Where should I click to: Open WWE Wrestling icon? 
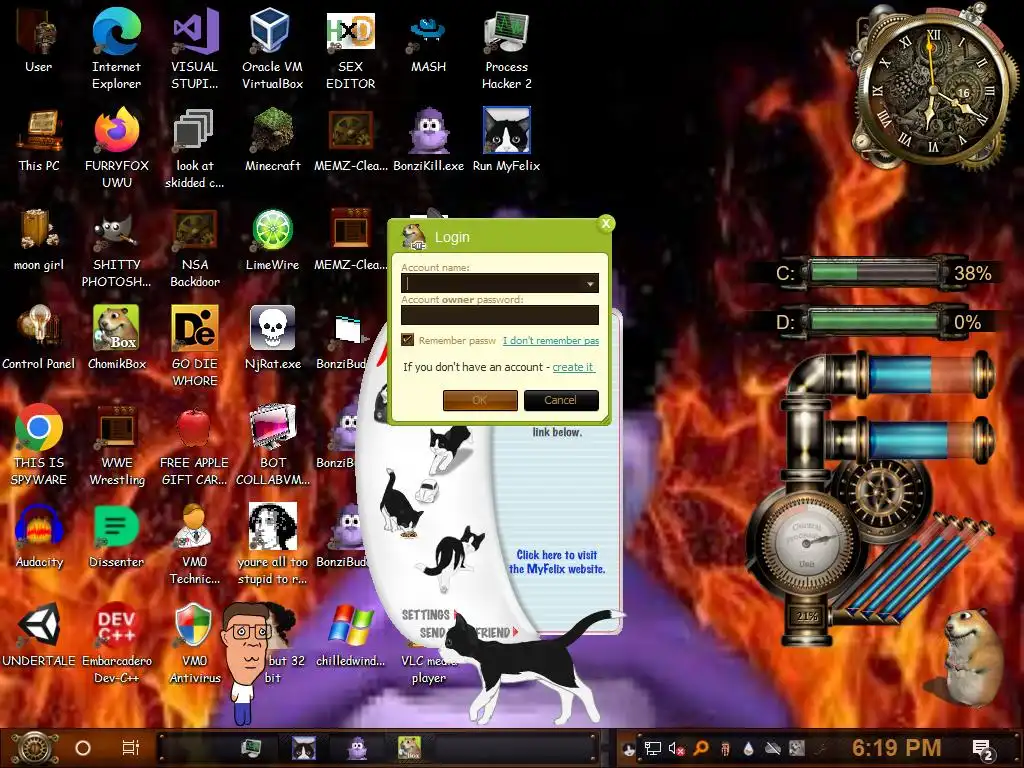[x=117, y=429]
